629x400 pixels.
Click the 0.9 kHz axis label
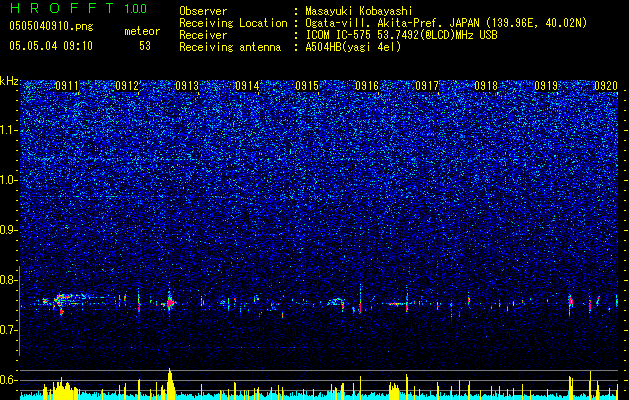8,230
